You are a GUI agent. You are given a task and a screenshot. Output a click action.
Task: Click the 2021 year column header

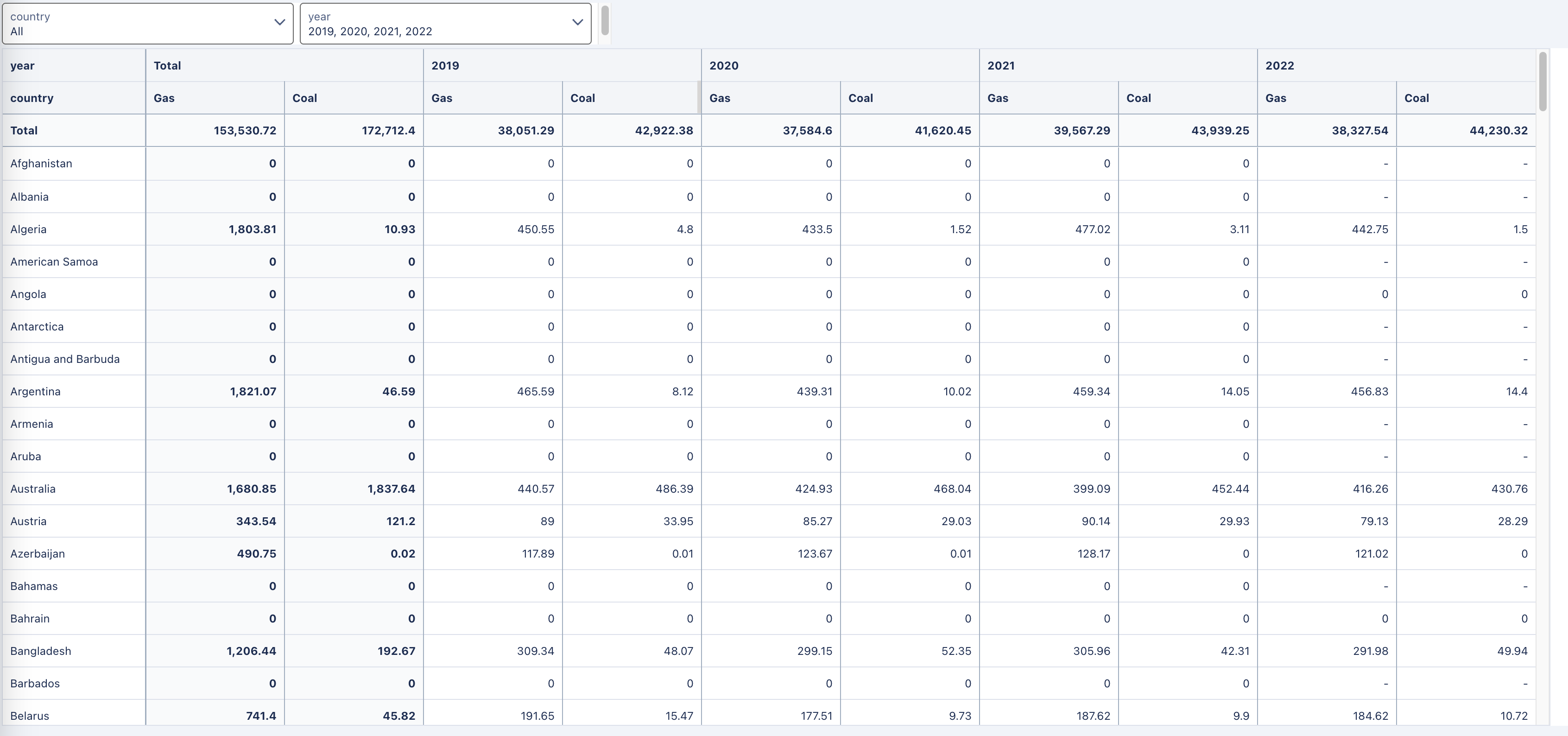1001,66
